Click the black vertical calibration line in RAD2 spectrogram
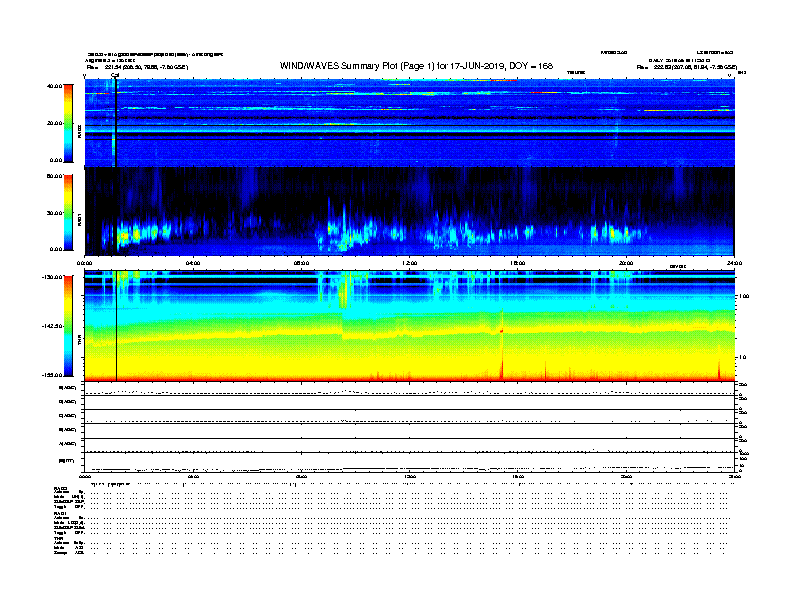 116,123
